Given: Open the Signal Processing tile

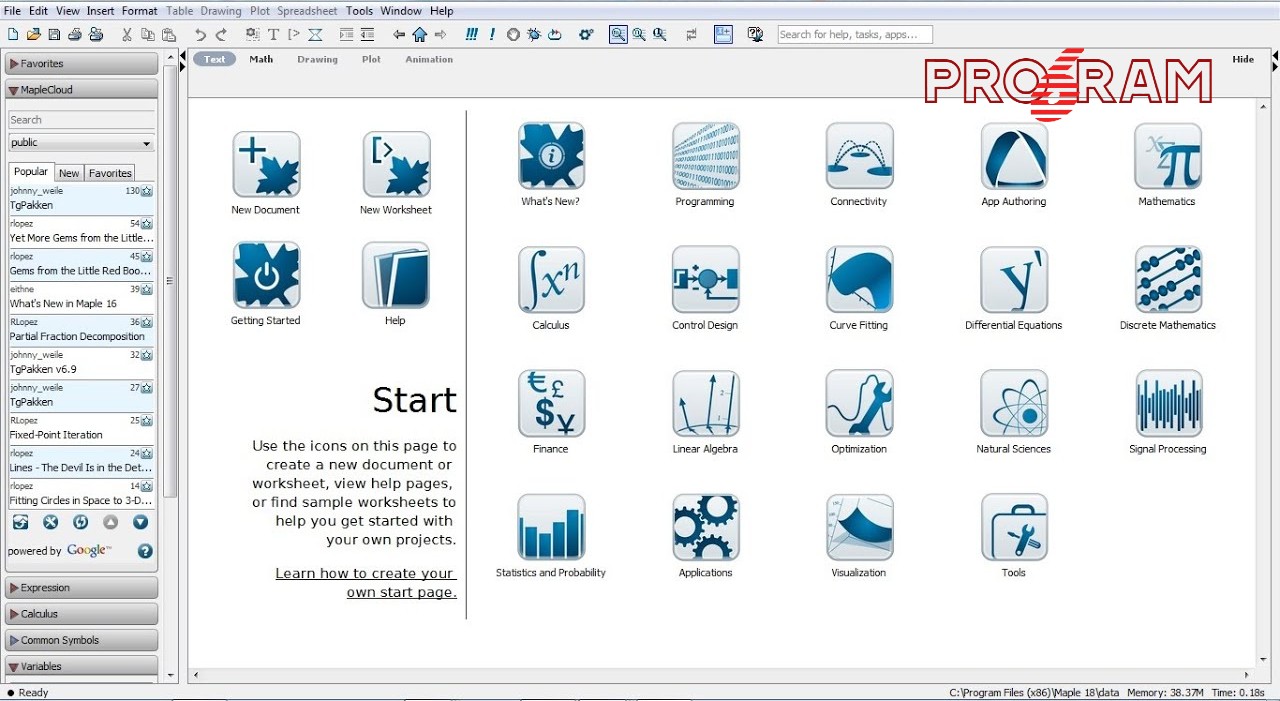Looking at the screenshot, I should point(1167,404).
